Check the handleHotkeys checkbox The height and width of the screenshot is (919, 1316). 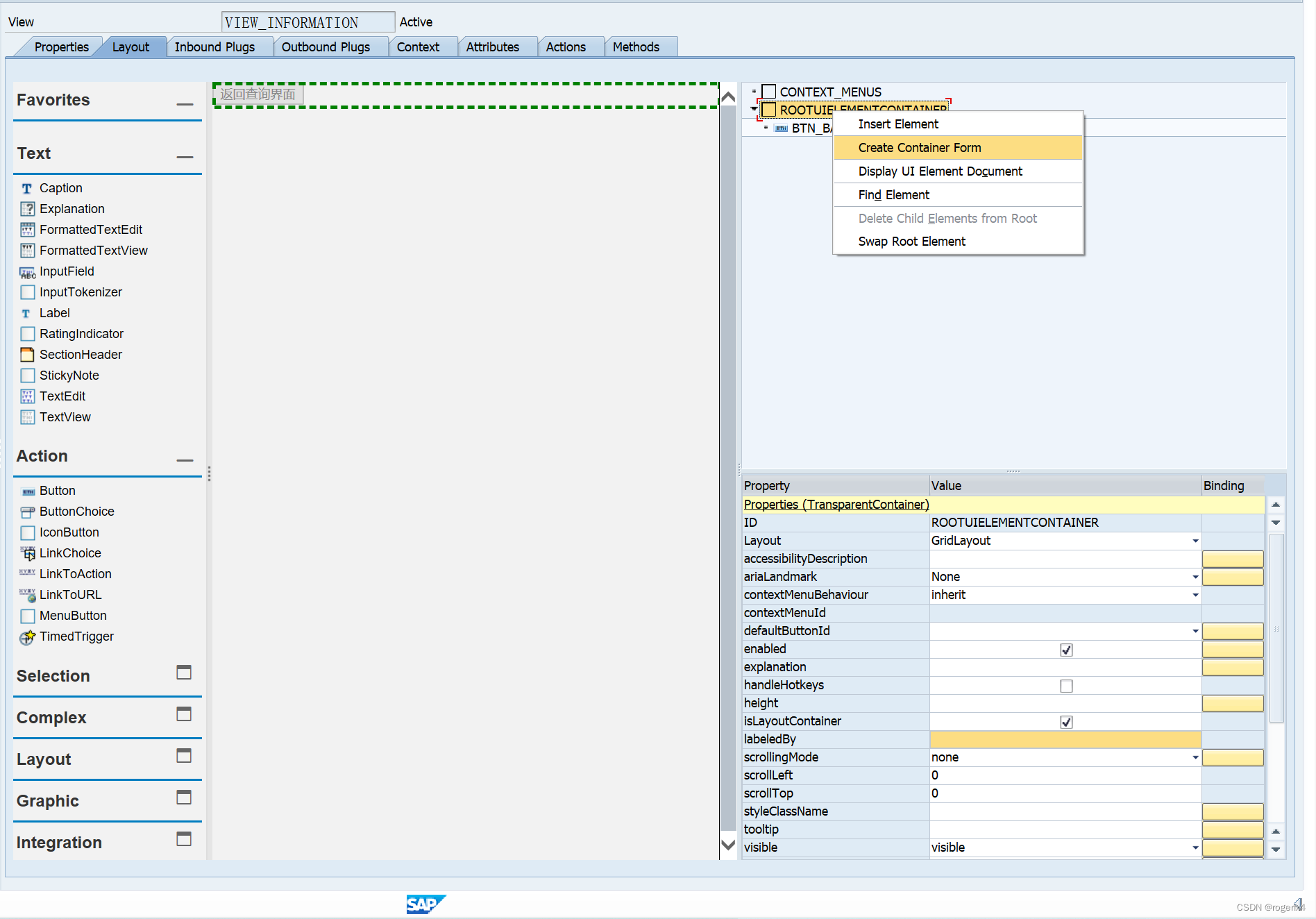tap(1066, 686)
